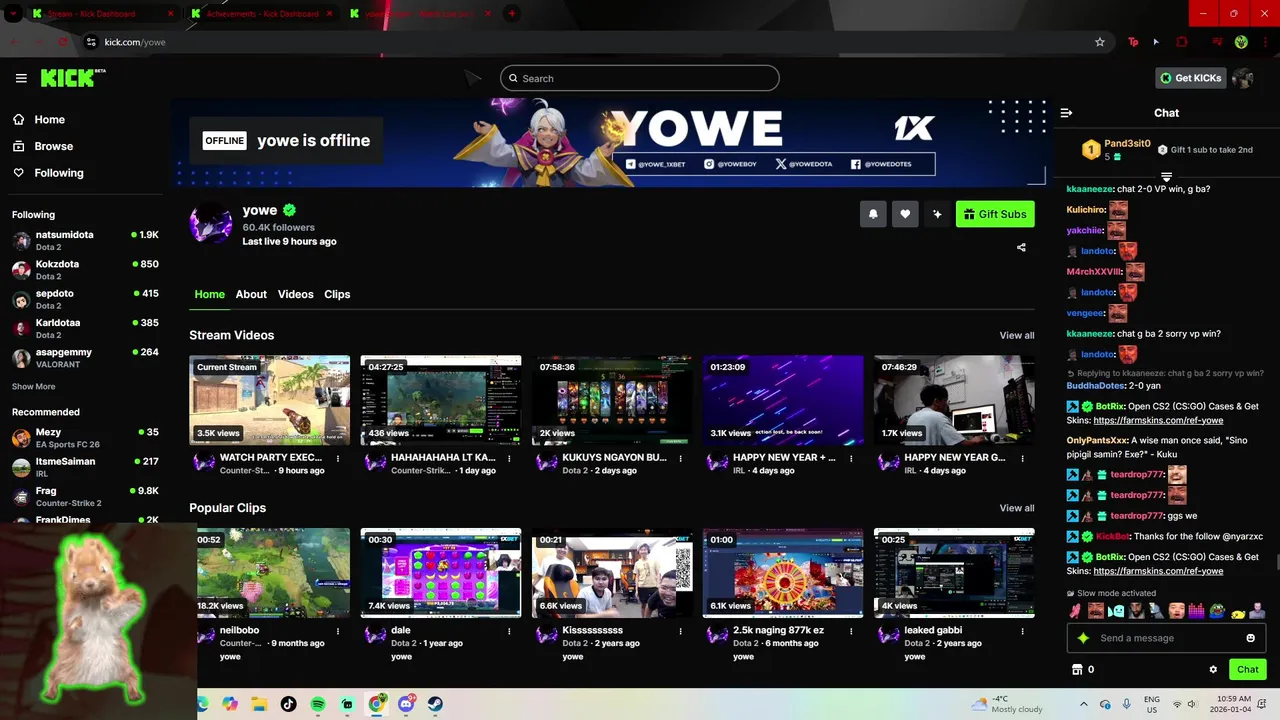1280x720 pixels.
Task: Open options for KUKUYS NGAYON BU video
Action: (680, 458)
